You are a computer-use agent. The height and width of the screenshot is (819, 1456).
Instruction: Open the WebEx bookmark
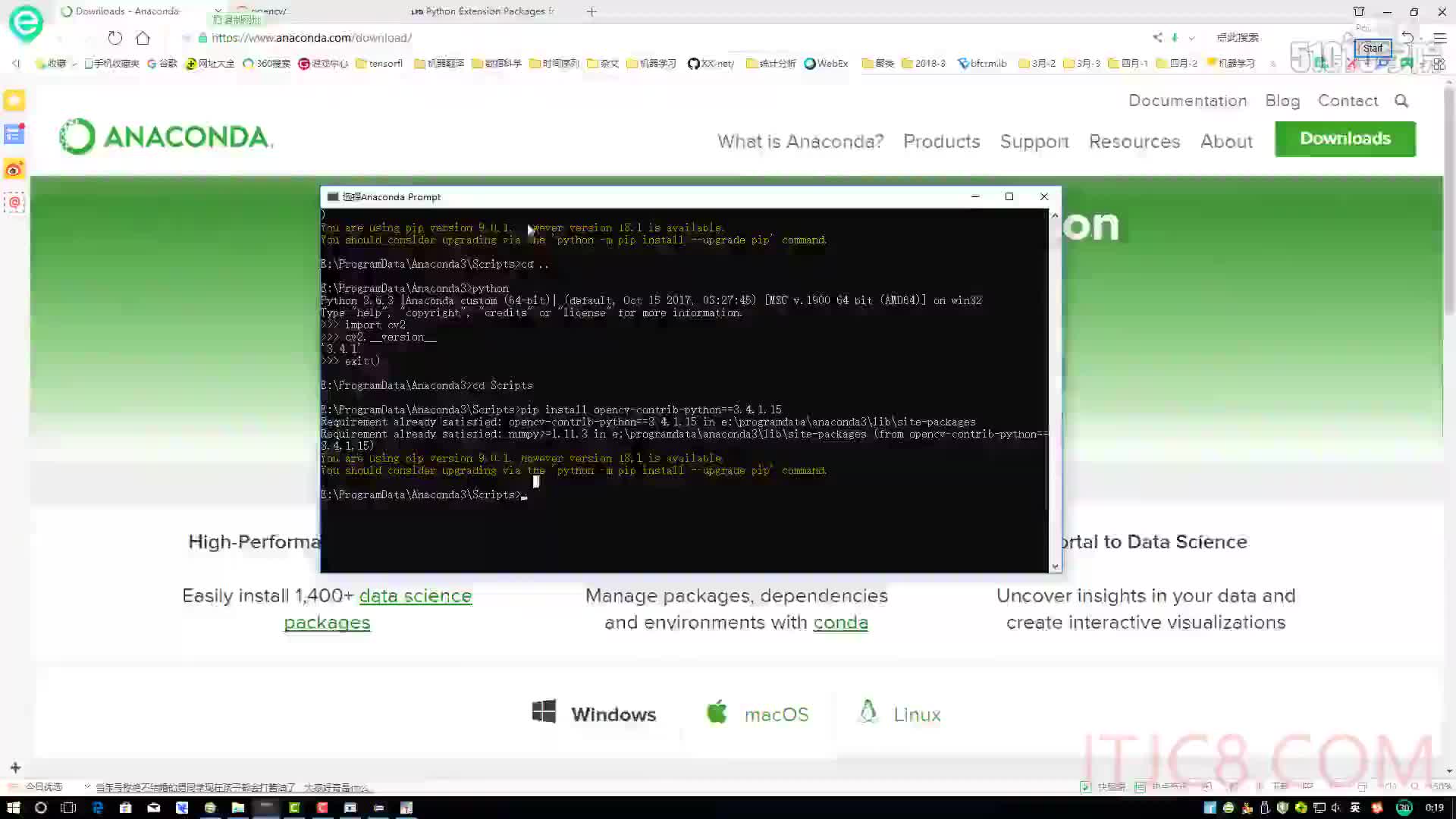[826, 64]
